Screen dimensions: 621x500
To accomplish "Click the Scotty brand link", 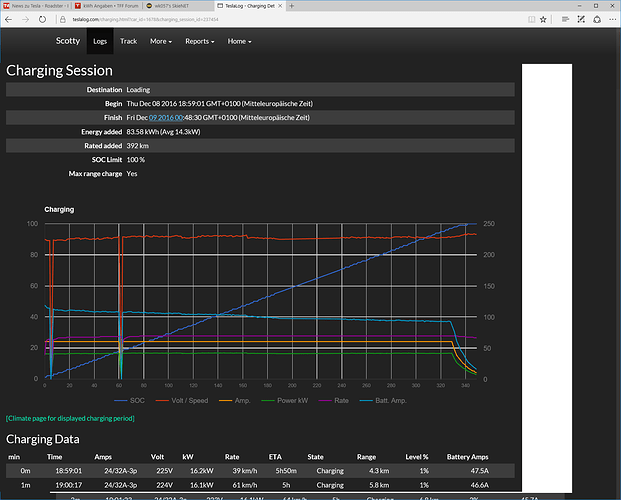I will pyautogui.click(x=68, y=41).
